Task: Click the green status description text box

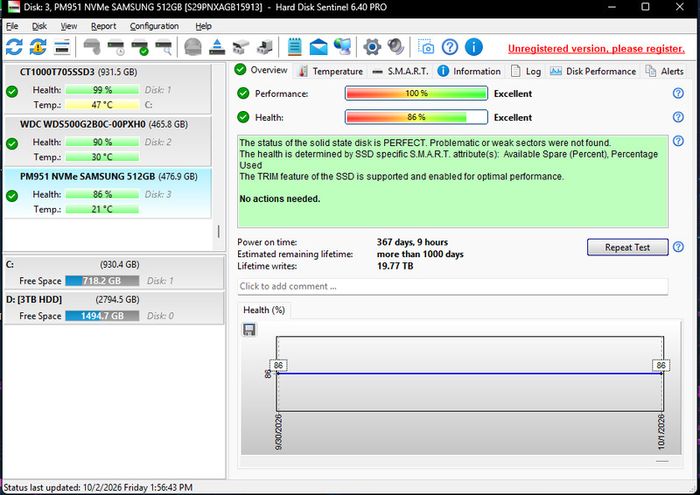Action: (453, 181)
